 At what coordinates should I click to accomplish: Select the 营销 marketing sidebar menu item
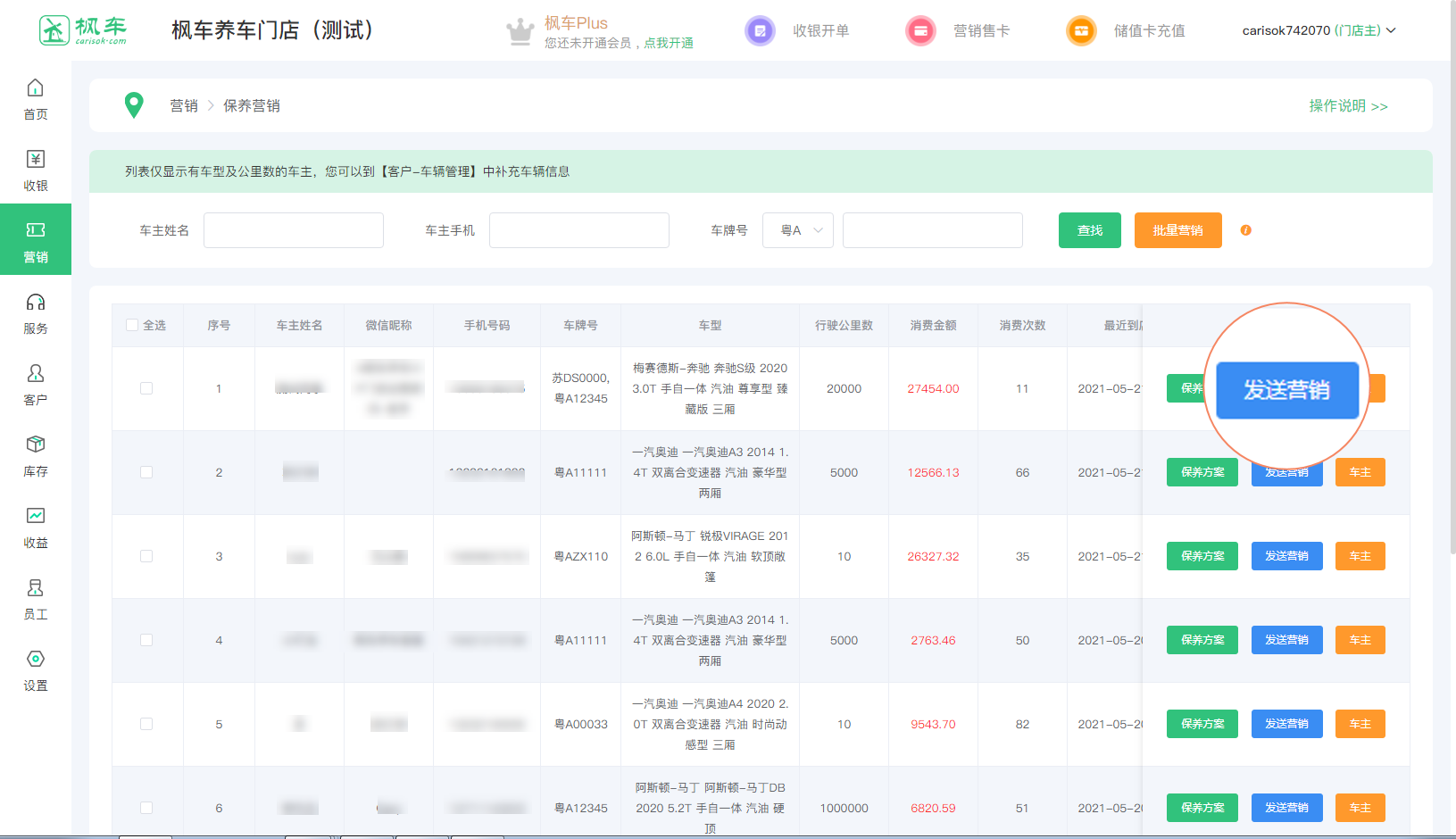click(x=36, y=239)
